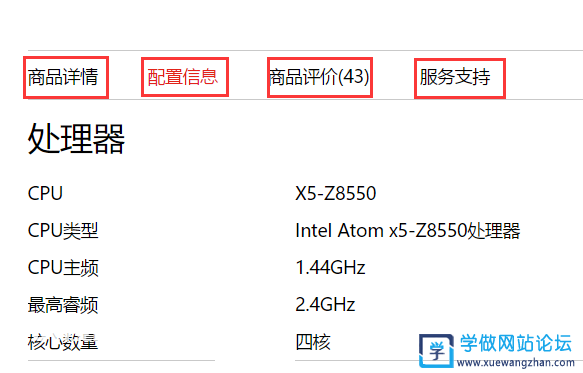Click the CPU主频 label
The height and width of the screenshot is (373, 583).
tap(63, 268)
